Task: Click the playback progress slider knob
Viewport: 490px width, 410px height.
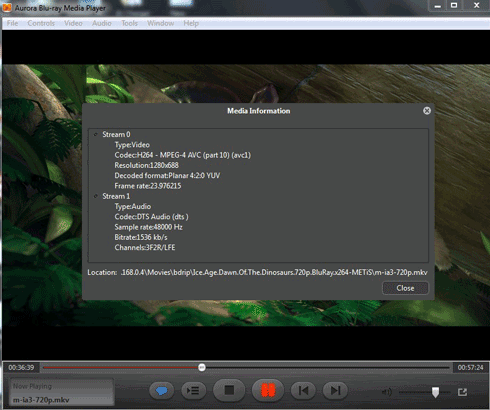Action: pos(202,367)
